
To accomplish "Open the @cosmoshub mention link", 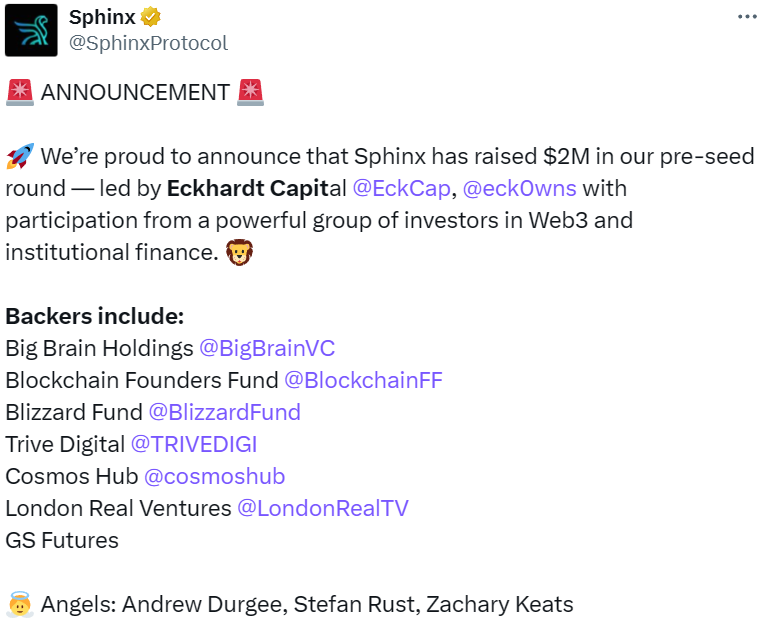I will (x=214, y=476).
